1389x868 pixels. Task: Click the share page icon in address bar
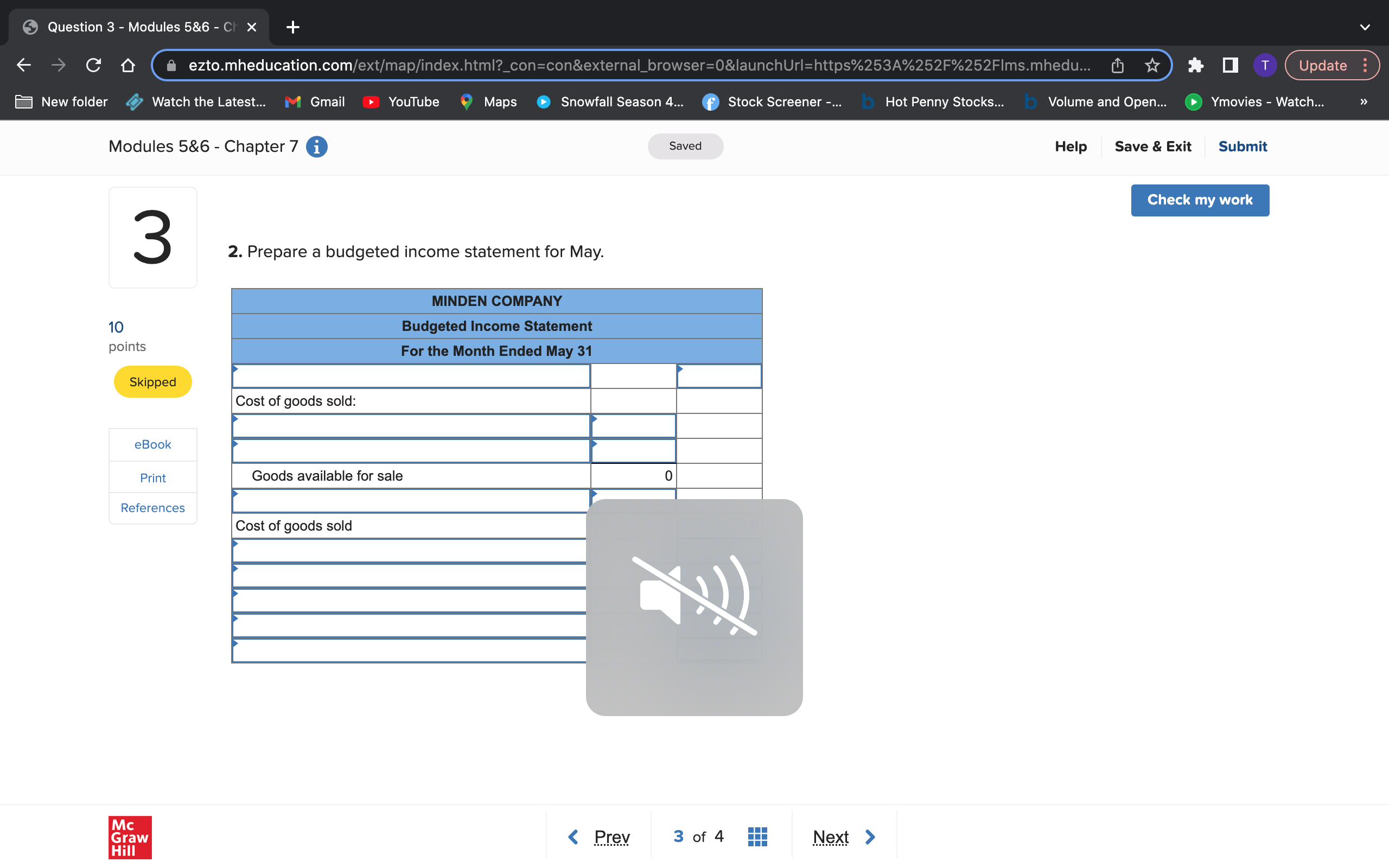[x=1117, y=66]
